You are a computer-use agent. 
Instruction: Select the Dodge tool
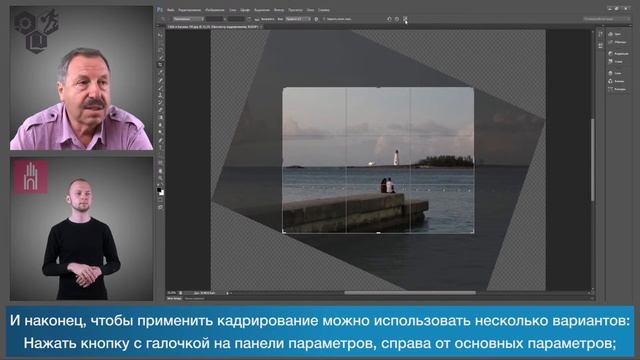[160, 132]
